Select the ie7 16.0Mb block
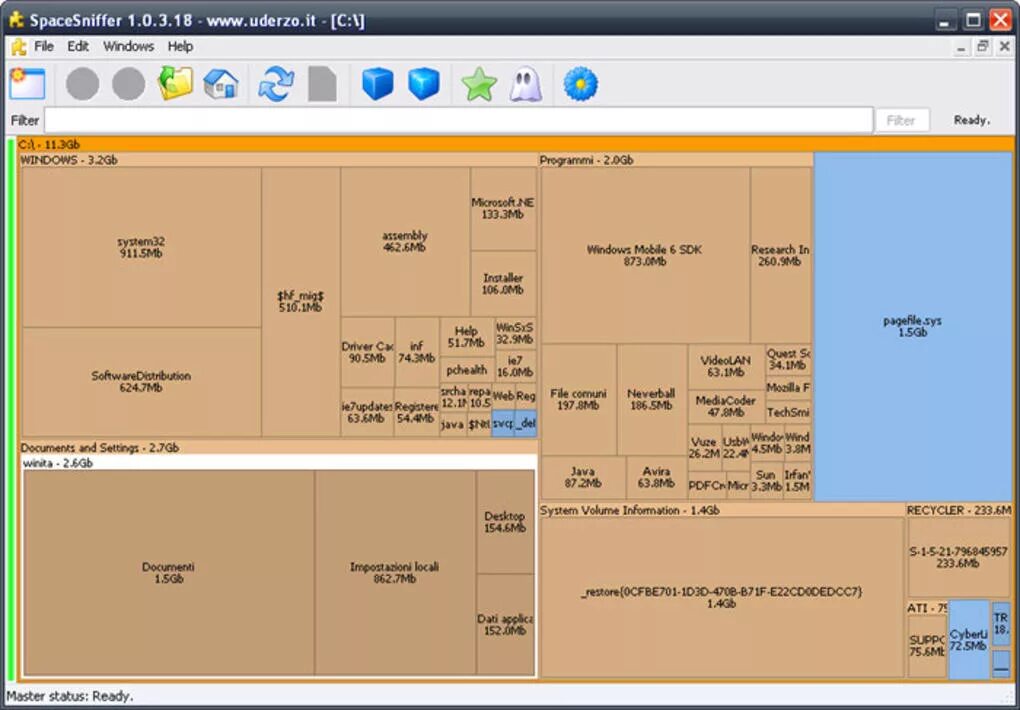 click(x=515, y=366)
